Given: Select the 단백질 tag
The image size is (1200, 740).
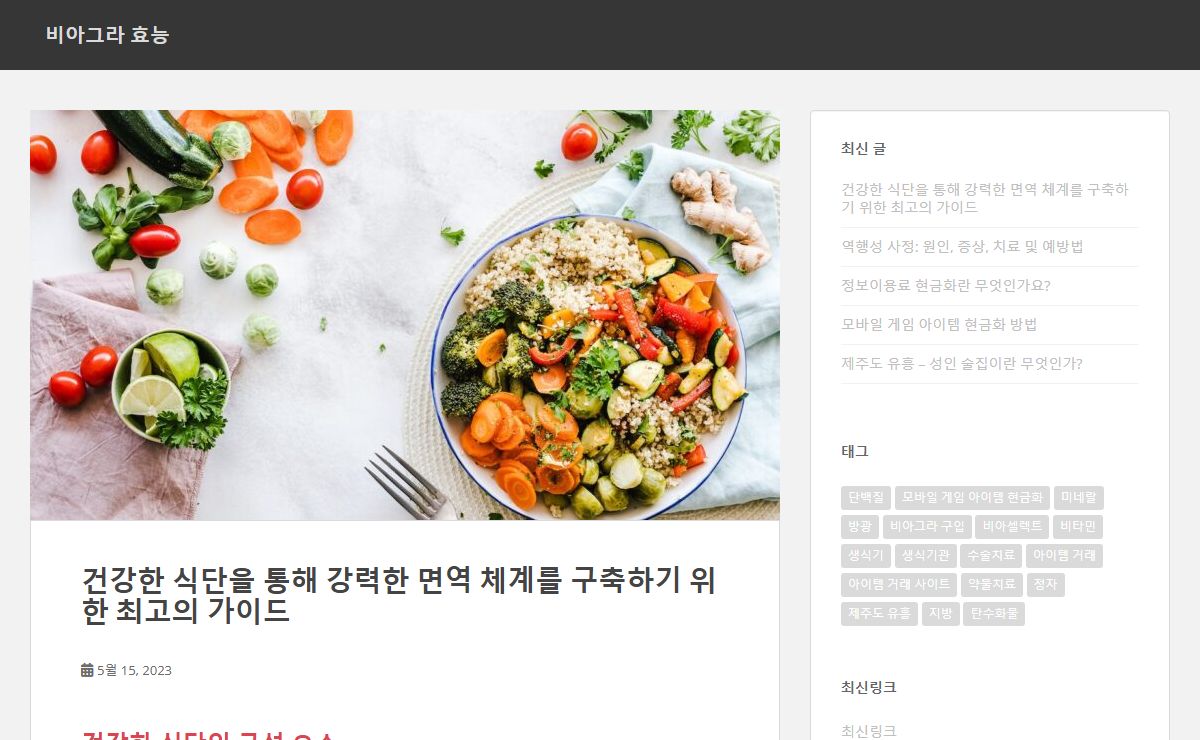Looking at the screenshot, I should 866,497.
